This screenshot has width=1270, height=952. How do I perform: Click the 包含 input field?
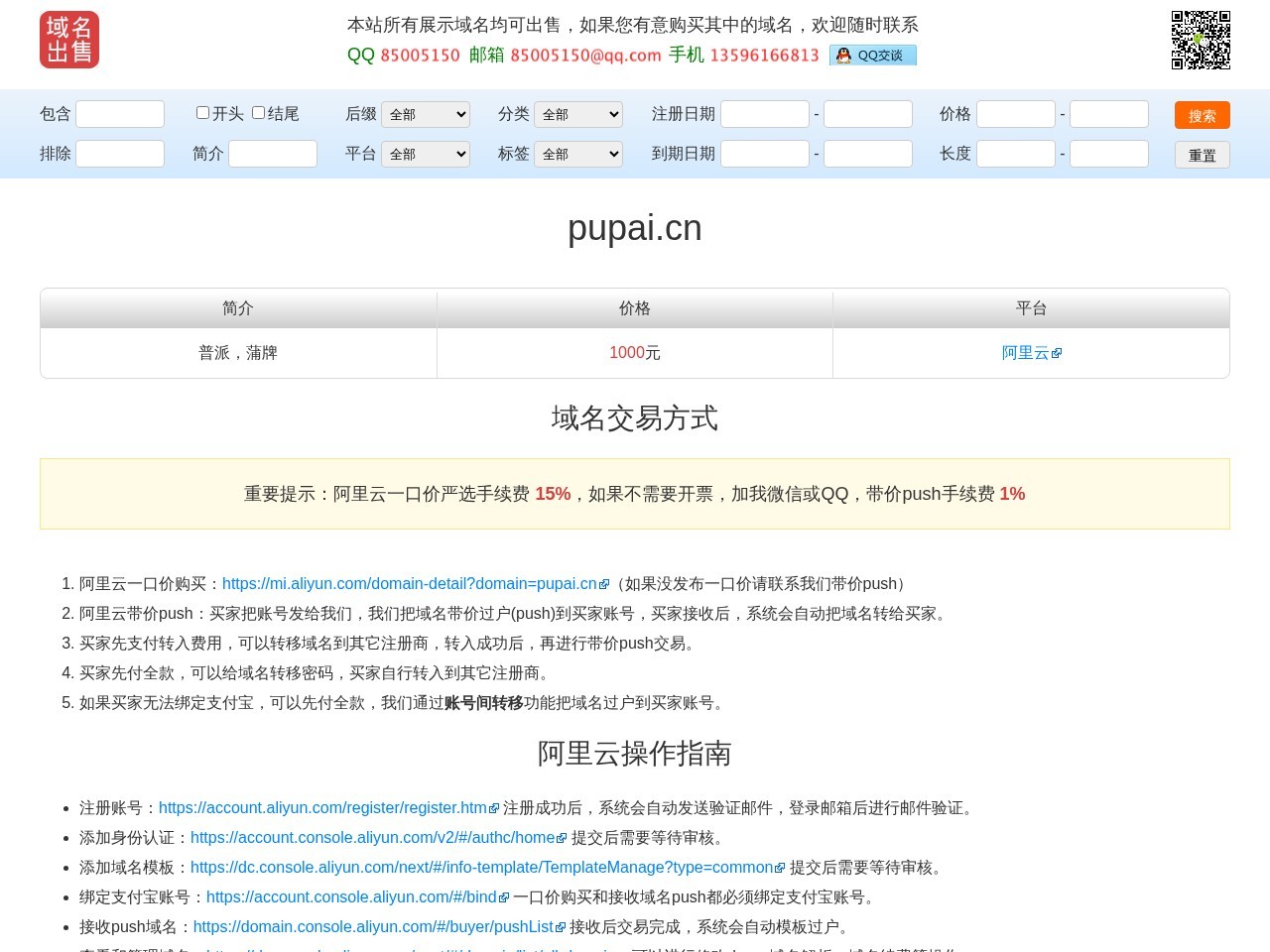[120, 114]
